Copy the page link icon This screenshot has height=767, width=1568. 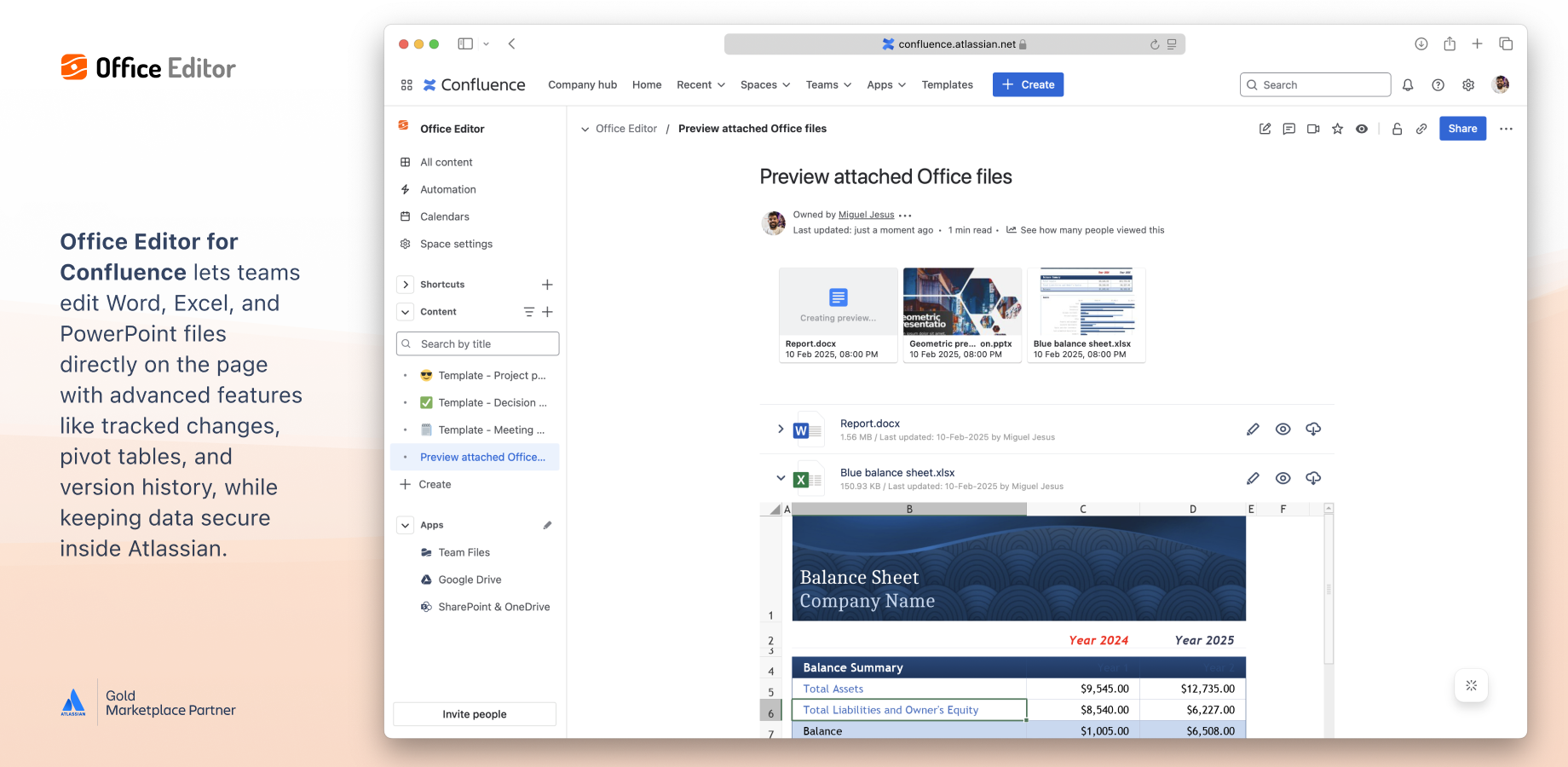1421,129
